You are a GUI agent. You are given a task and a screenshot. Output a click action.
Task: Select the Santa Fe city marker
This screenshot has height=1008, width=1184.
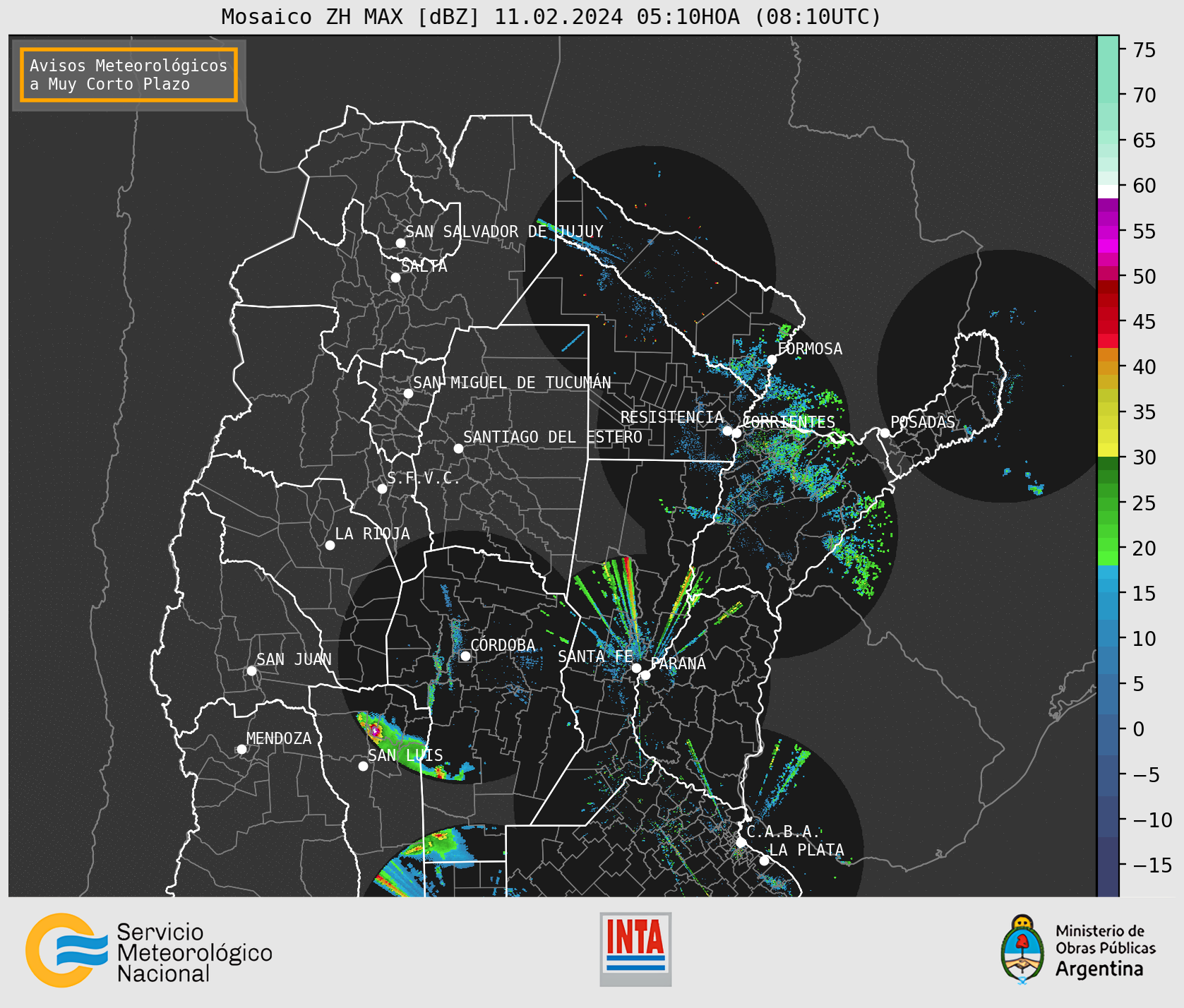(636, 668)
